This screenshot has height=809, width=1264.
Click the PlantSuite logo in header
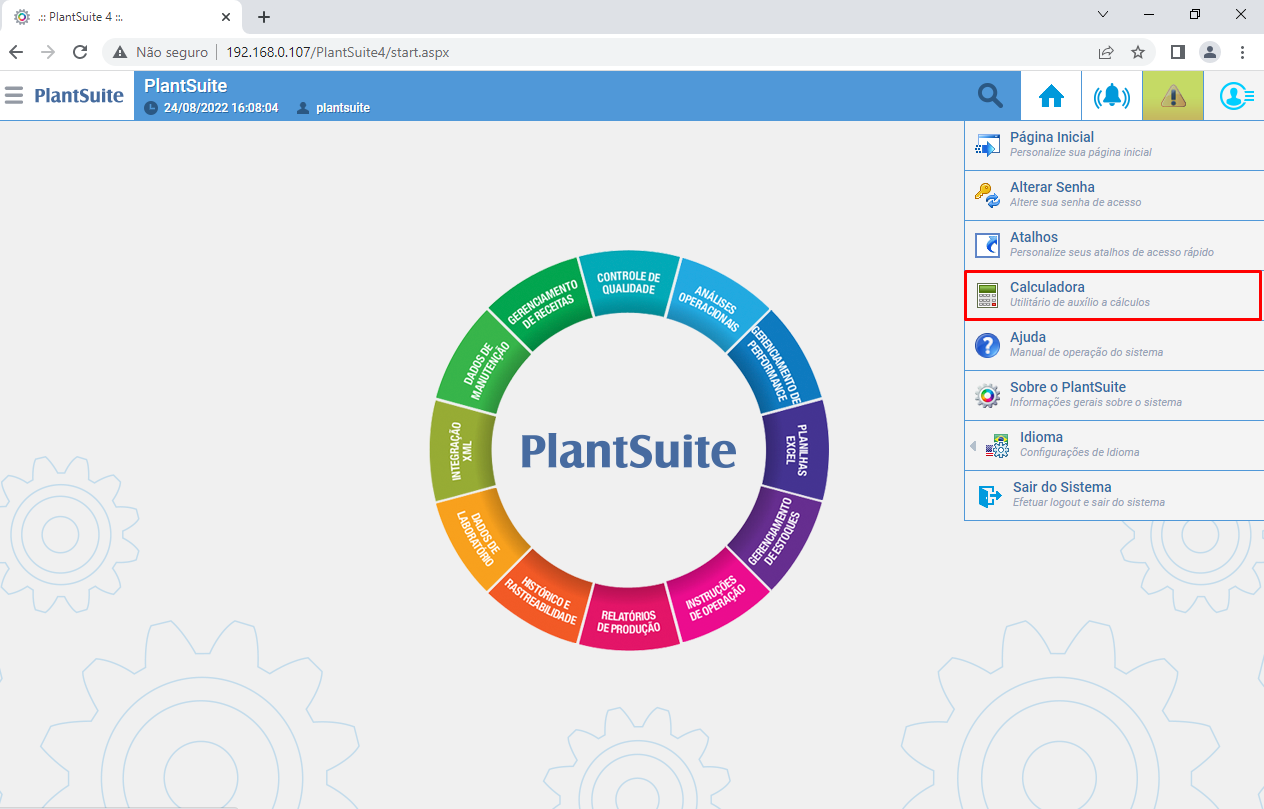[x=79, y=95]
